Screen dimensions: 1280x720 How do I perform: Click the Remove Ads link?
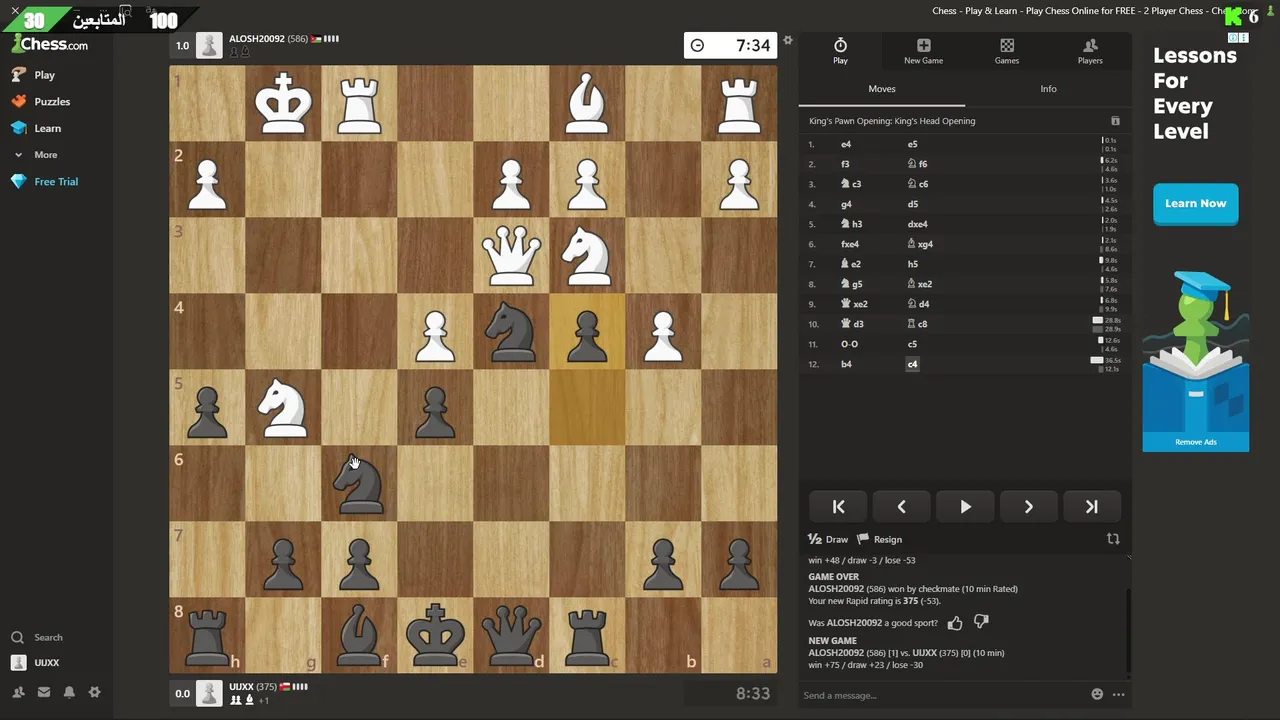click(1195, 442)
